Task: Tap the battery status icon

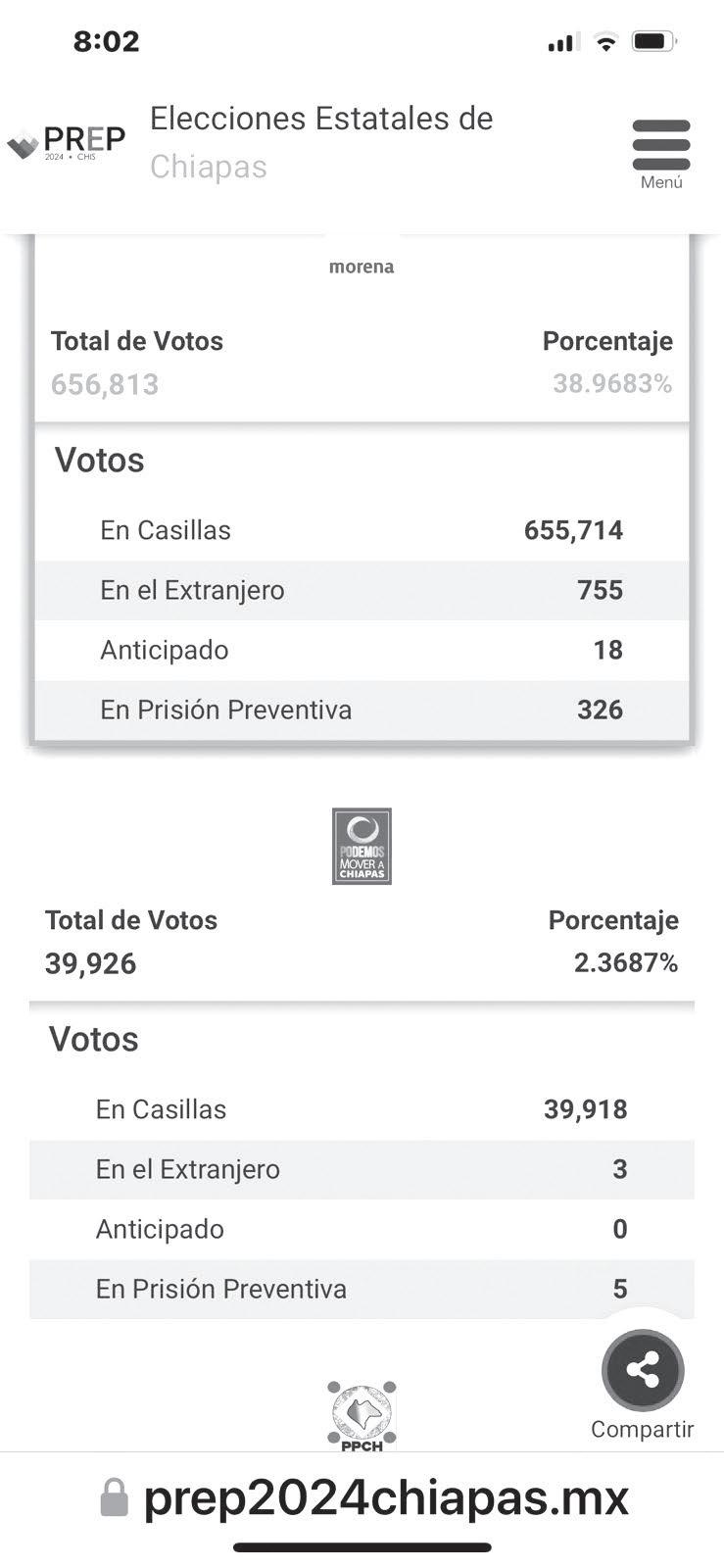Action: [x=653, y=42]
